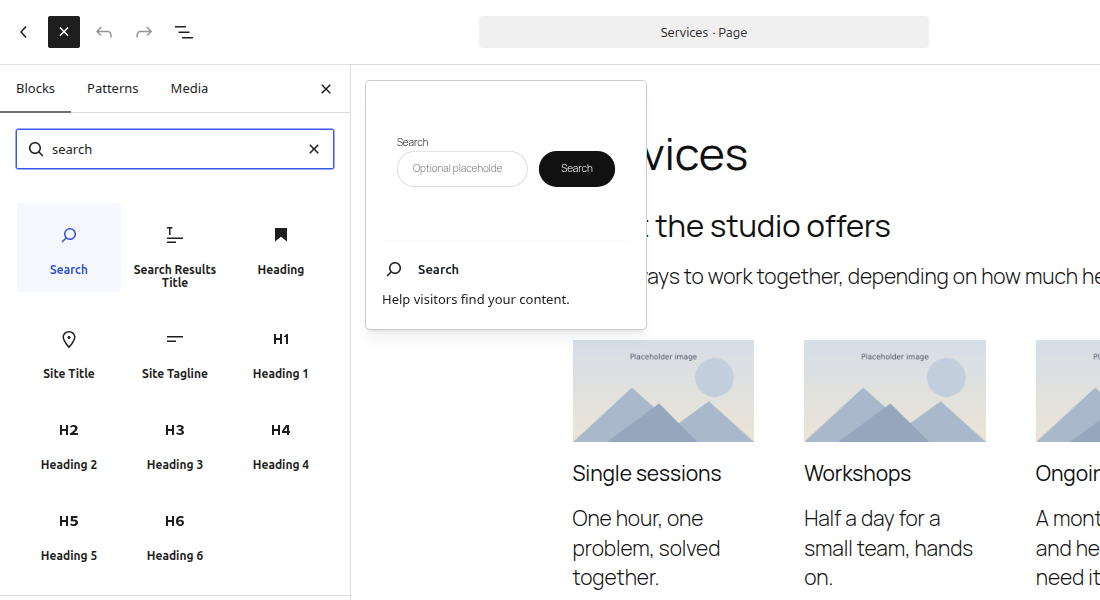Click 'One hour, one problem, solved together.' text
Viewport: 1100px width, 600px height.
click(646, 548)
